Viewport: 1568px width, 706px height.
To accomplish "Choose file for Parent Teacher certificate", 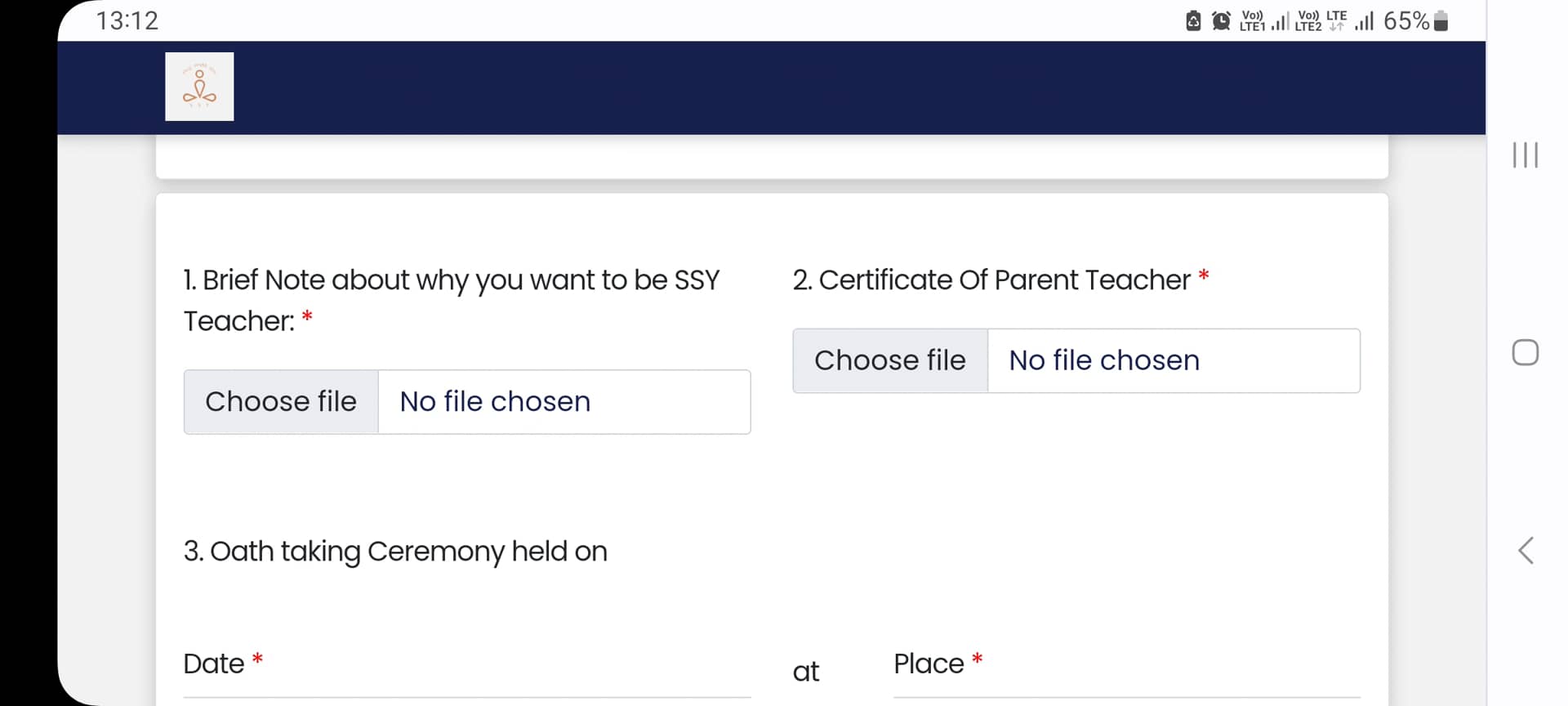I will coord(890,360).
